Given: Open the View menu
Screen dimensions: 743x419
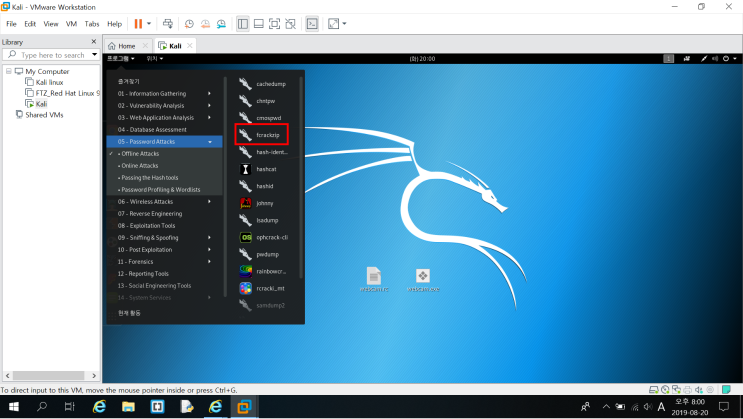Looking at the screenshot, I should pos(51,24).
